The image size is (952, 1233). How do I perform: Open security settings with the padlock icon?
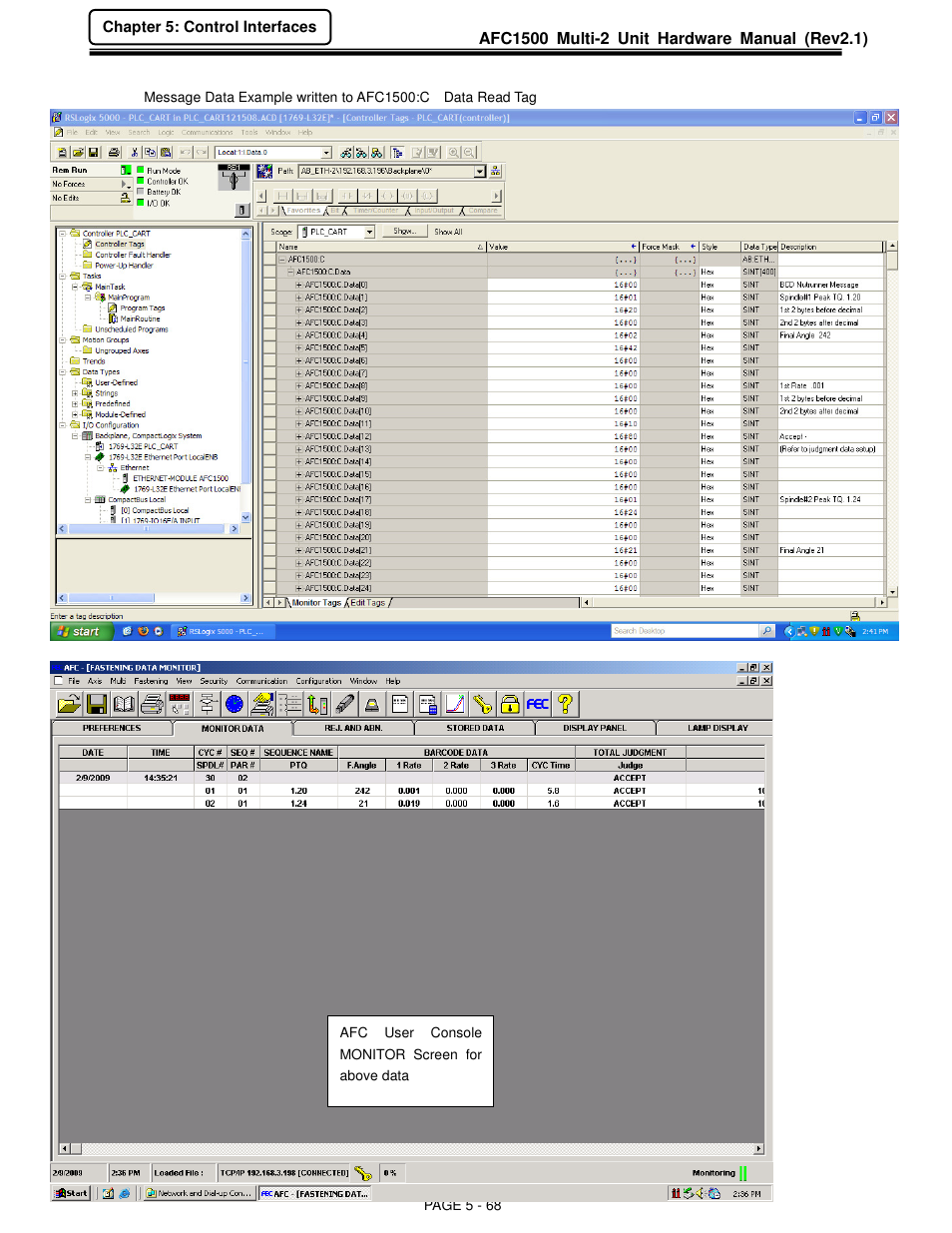coord(508,704)
